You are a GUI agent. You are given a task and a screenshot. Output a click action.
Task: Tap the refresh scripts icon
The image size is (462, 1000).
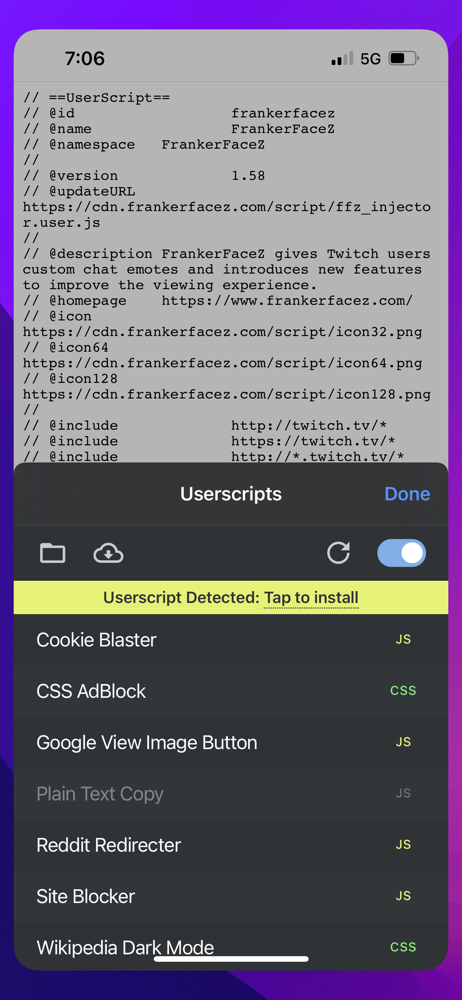[x=338, y=553]
